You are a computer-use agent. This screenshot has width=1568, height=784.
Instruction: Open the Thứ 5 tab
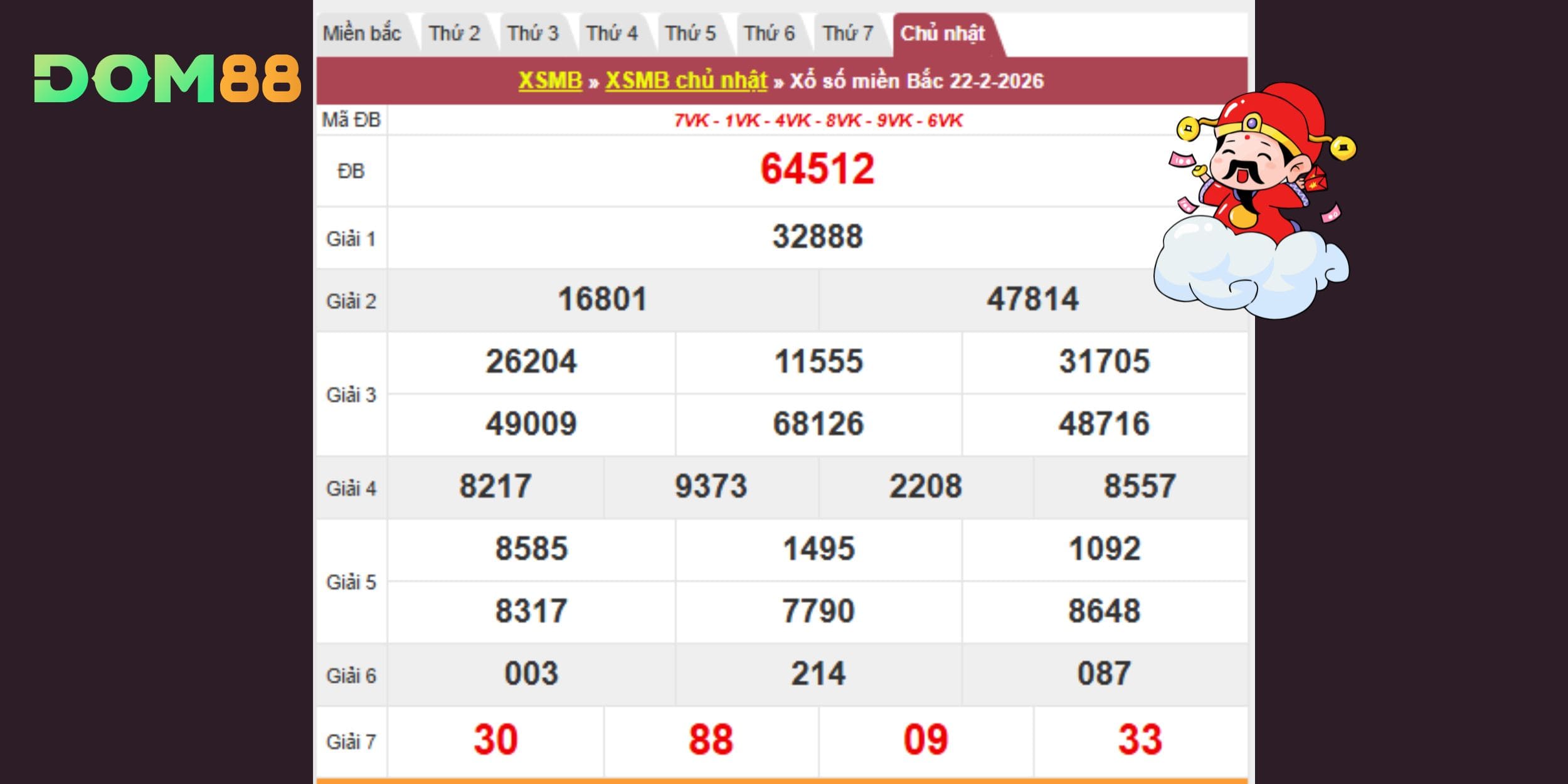tap(690, 33)
